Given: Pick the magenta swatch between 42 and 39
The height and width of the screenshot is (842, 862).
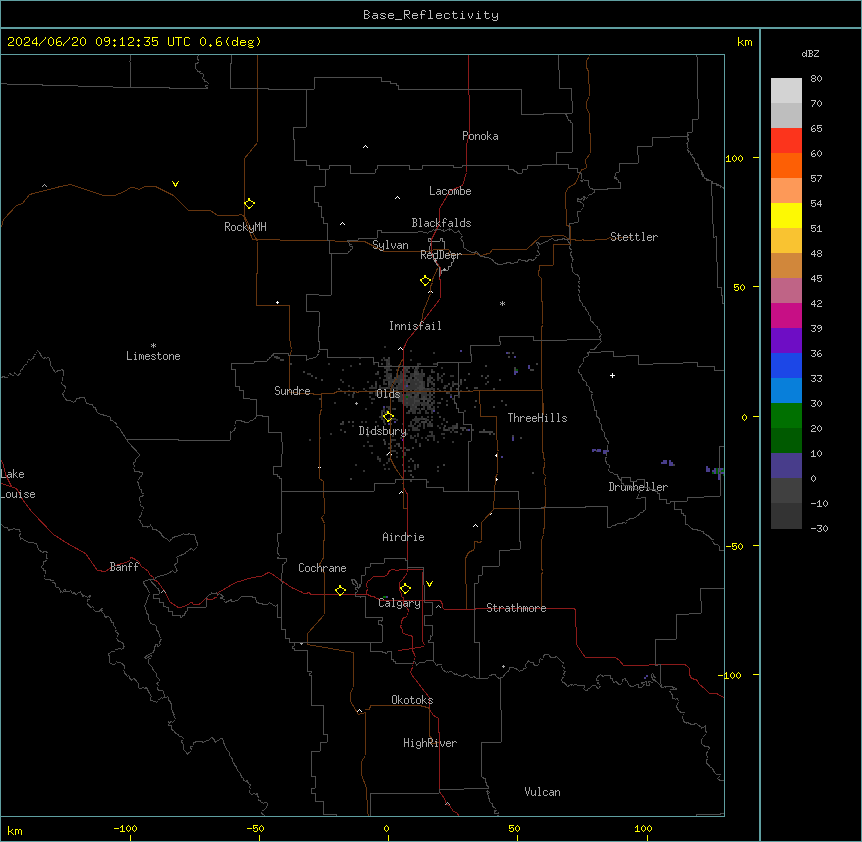Looking at the screenshot, I should pyautogui.click(x=786, y=315).
